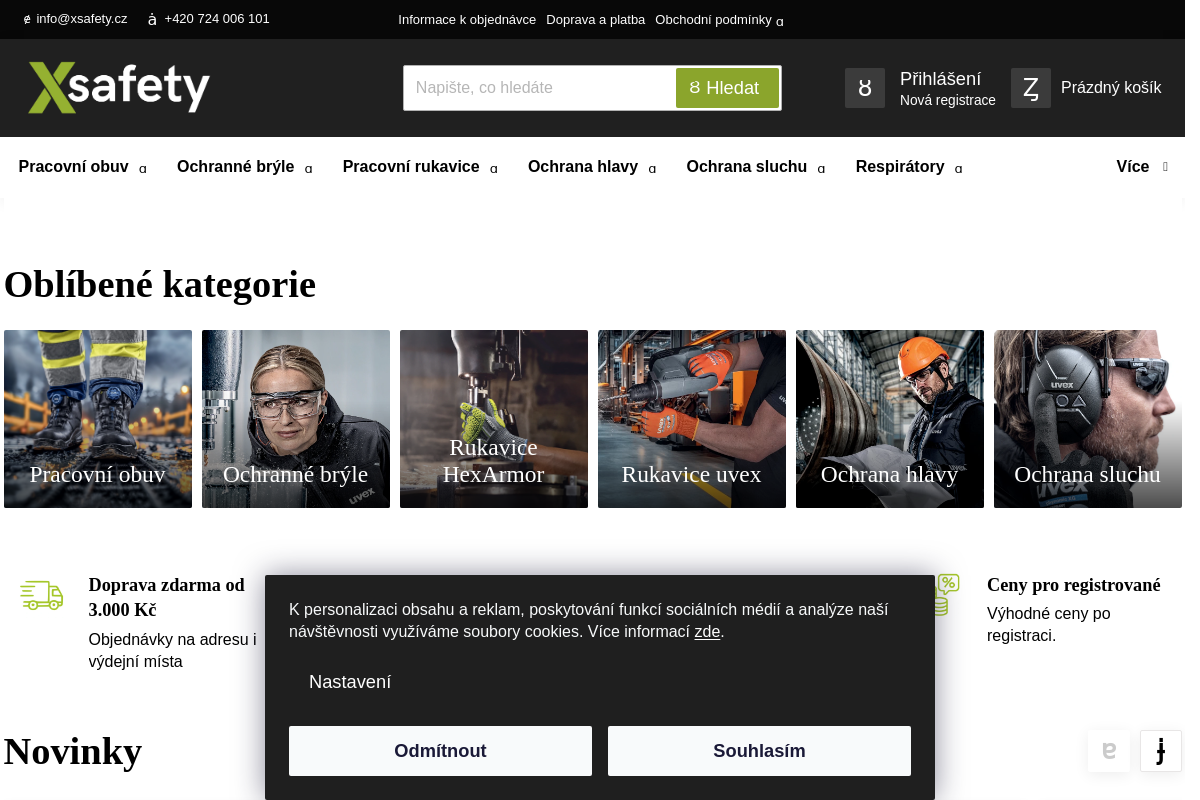Click the phone number +420 724 006 101

(x=217, y=19)
